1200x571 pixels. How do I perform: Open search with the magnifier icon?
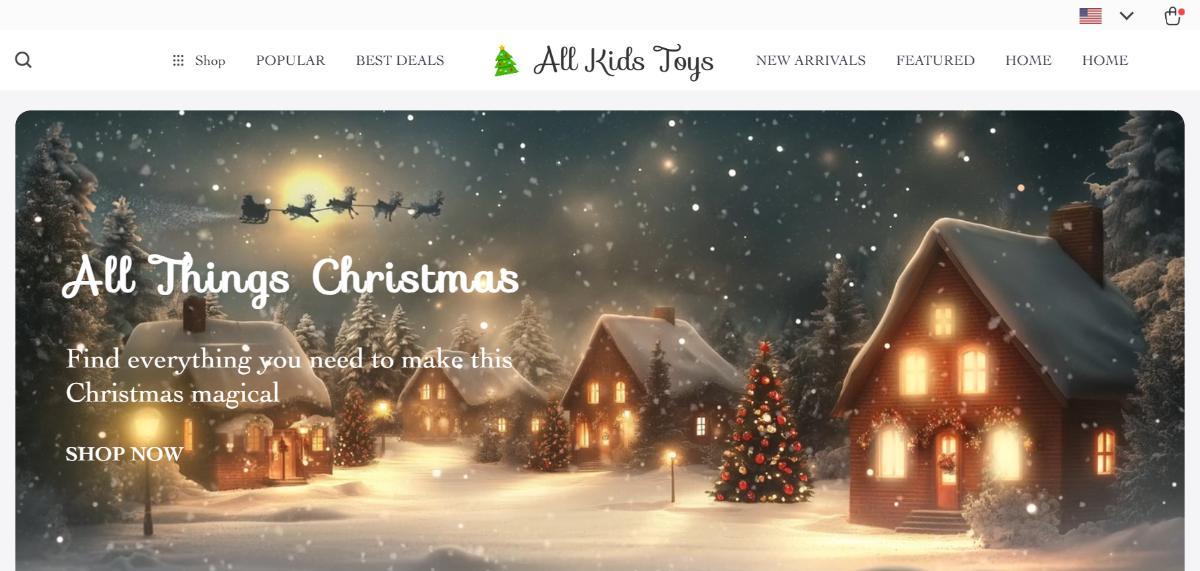pos(24,60)
